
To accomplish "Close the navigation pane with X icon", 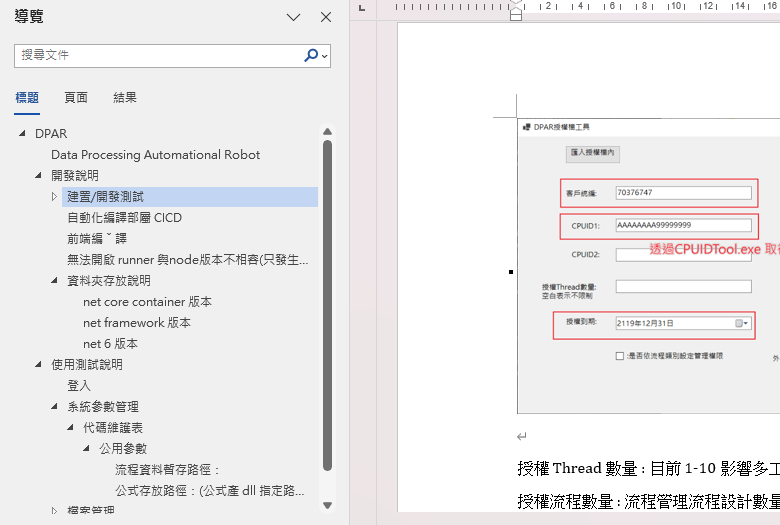I will pos(325,17).
